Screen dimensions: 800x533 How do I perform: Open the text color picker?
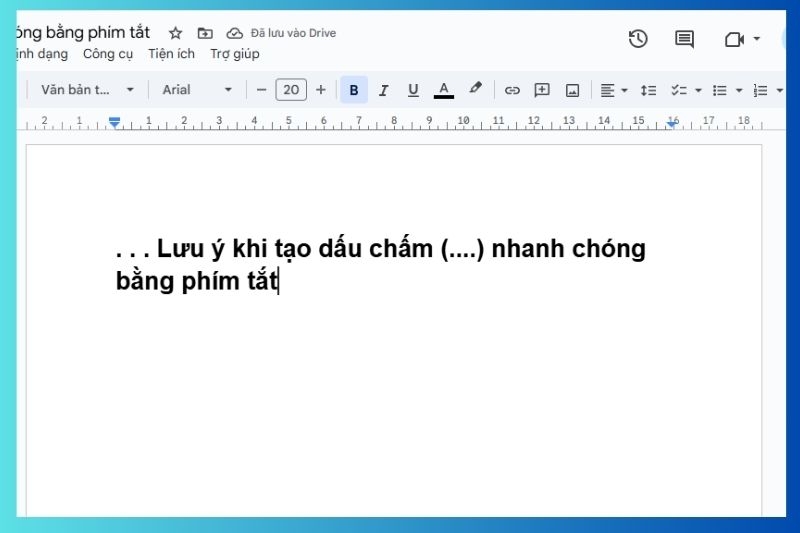pyautogui.click(x=444, y=90)
